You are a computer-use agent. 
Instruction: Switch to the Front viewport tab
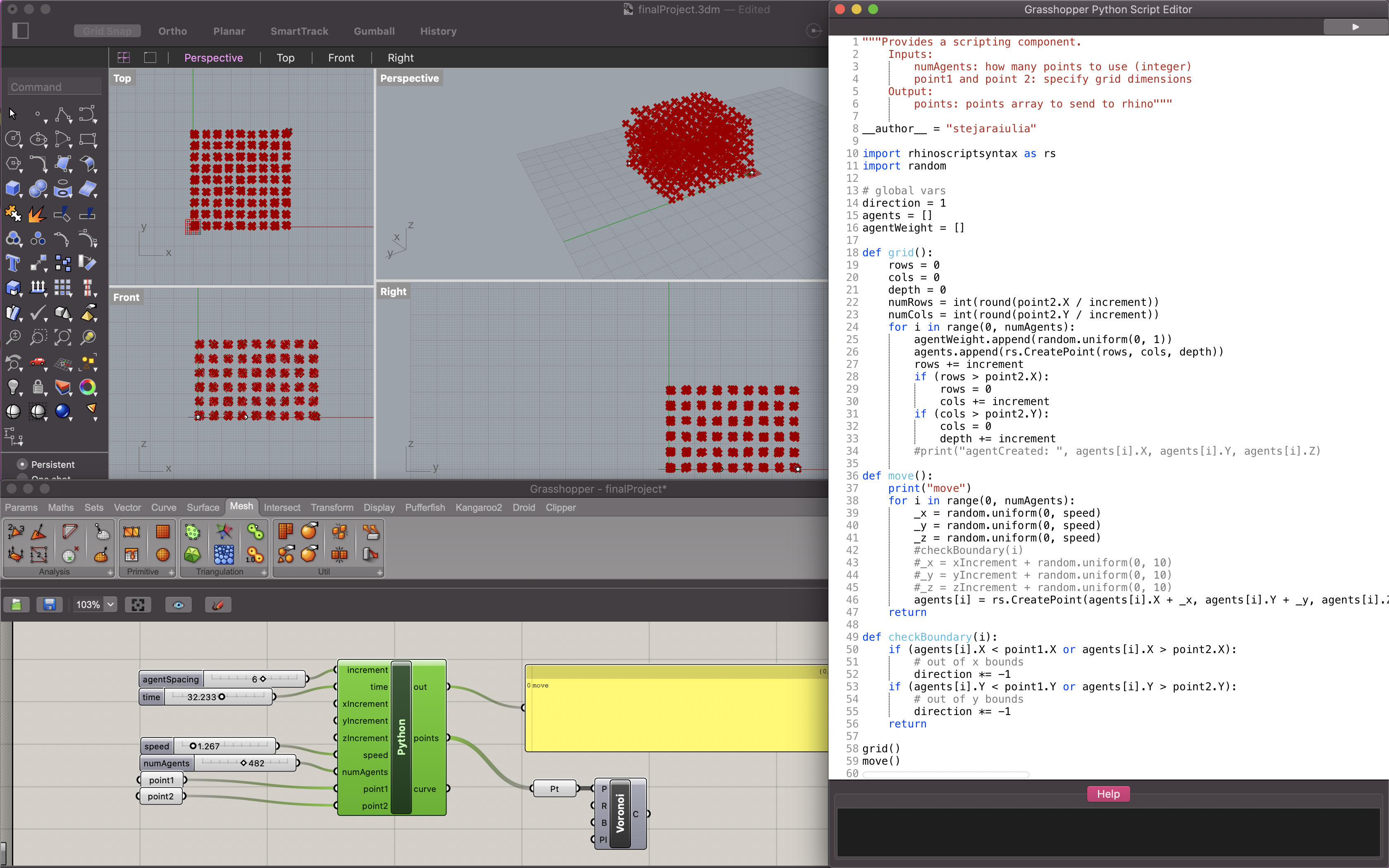[341, 57]
